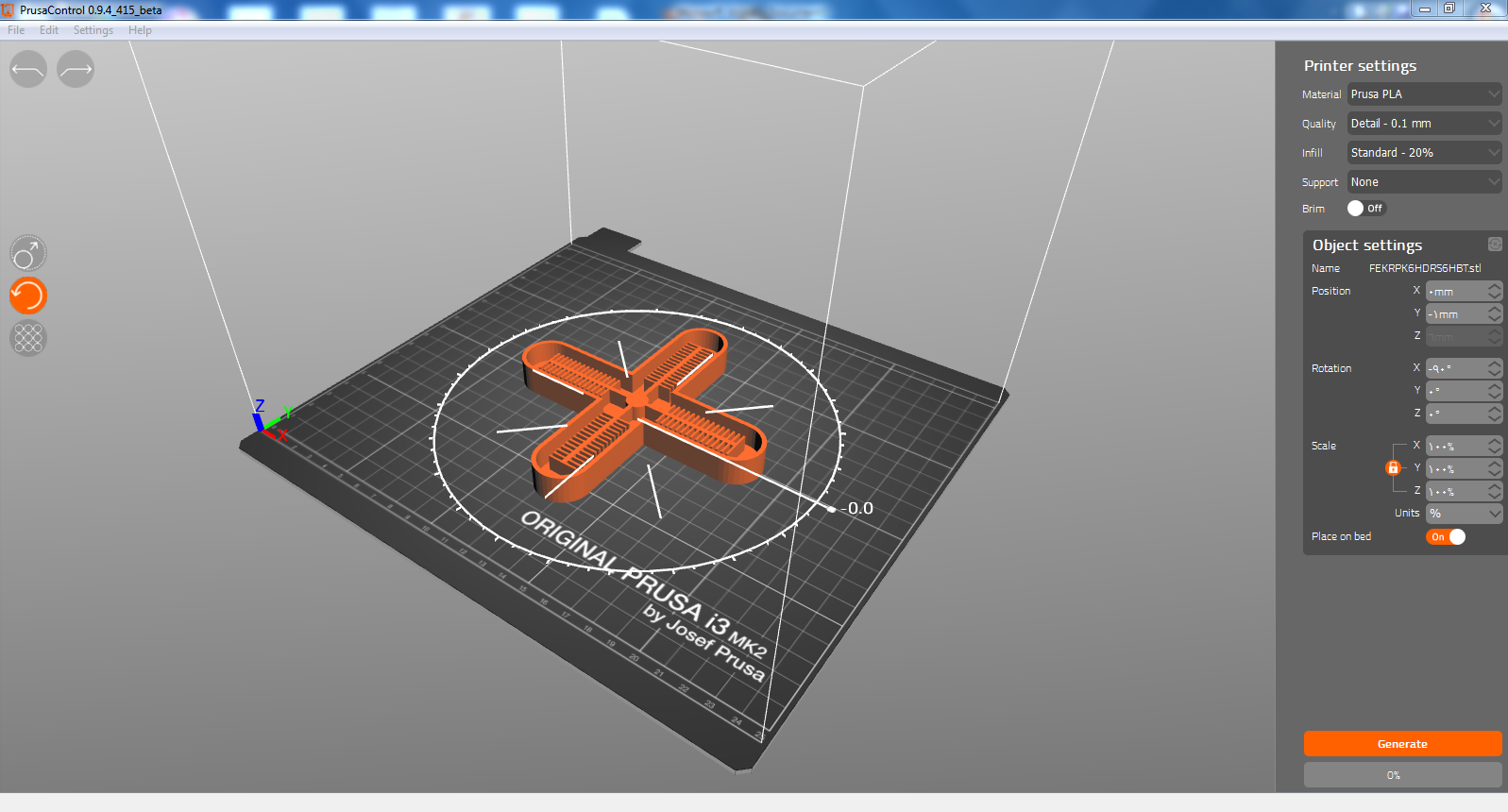This screenshot has width=1508, height=812.
Task: Open the Support dropdown
Action: [1424, 182]
